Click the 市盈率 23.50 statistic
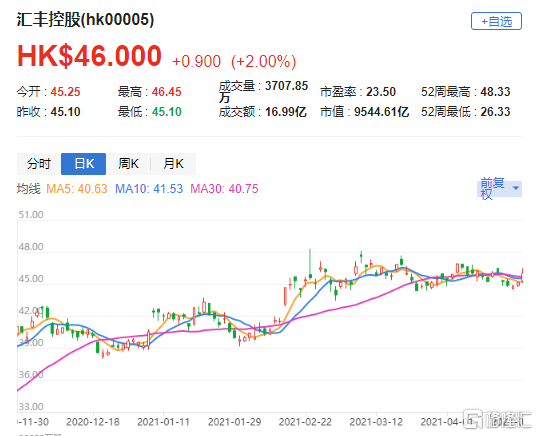The image size is (538, 436). coord(358,92)
